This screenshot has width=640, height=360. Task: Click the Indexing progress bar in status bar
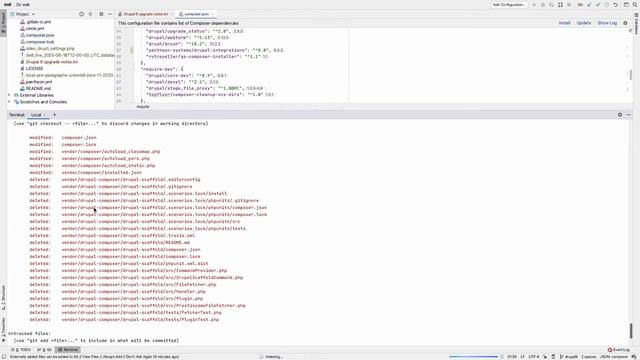pyautogui.click(x=473, y=357)
